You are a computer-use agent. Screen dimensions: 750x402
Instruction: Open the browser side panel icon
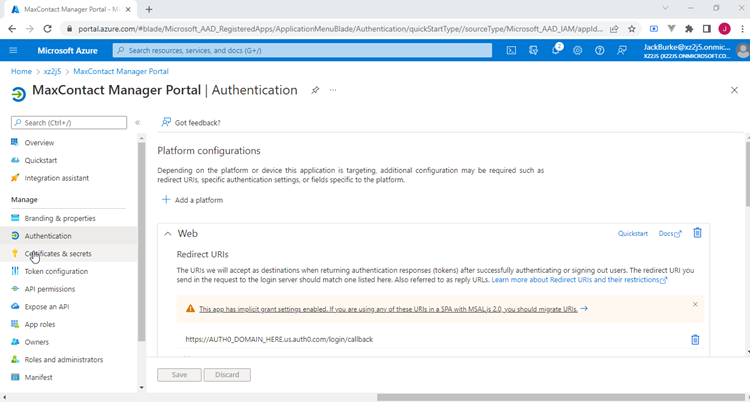coord(706,29)
